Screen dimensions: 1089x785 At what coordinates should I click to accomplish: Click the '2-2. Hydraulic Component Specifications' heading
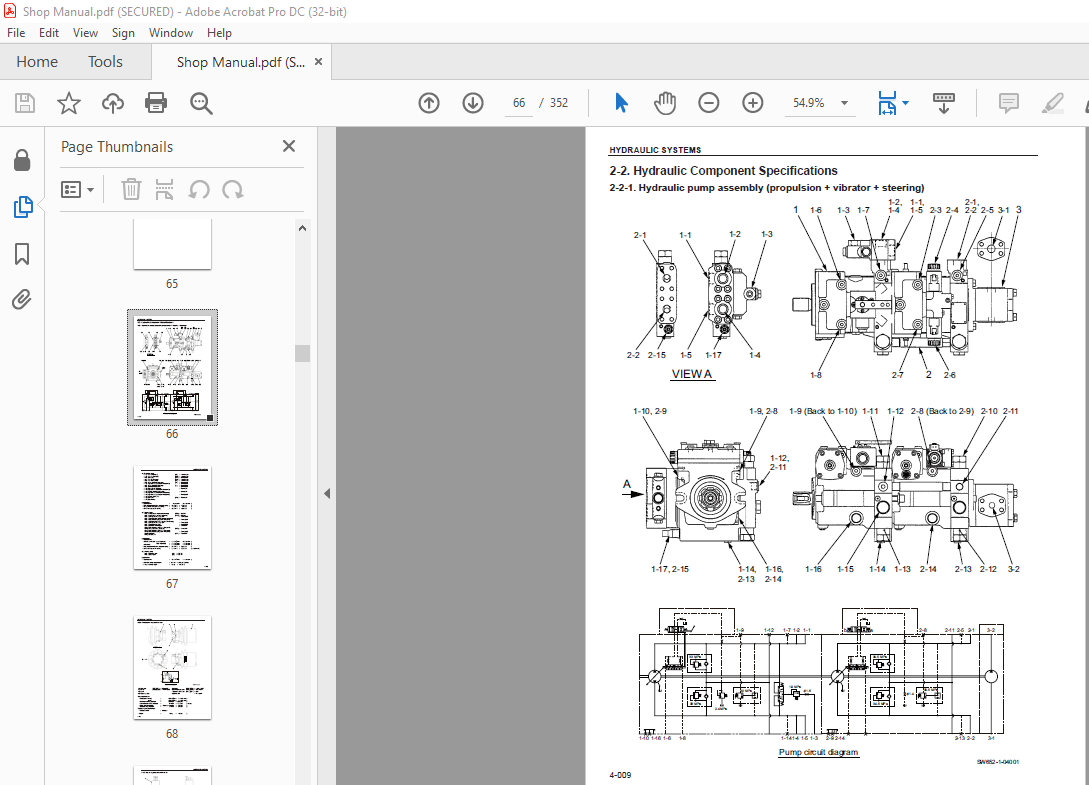(723, 171)
